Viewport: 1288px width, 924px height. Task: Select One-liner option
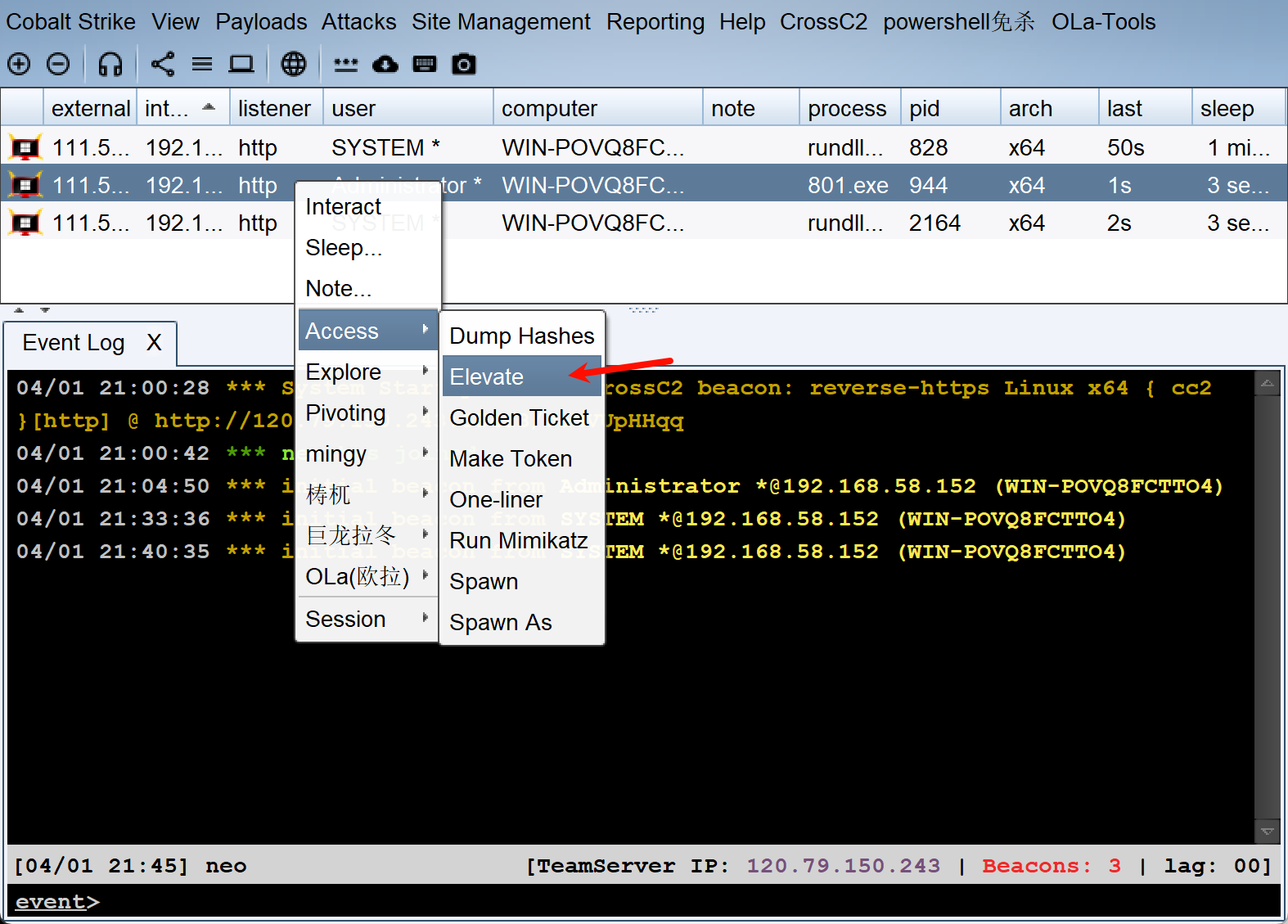[522, 499]
